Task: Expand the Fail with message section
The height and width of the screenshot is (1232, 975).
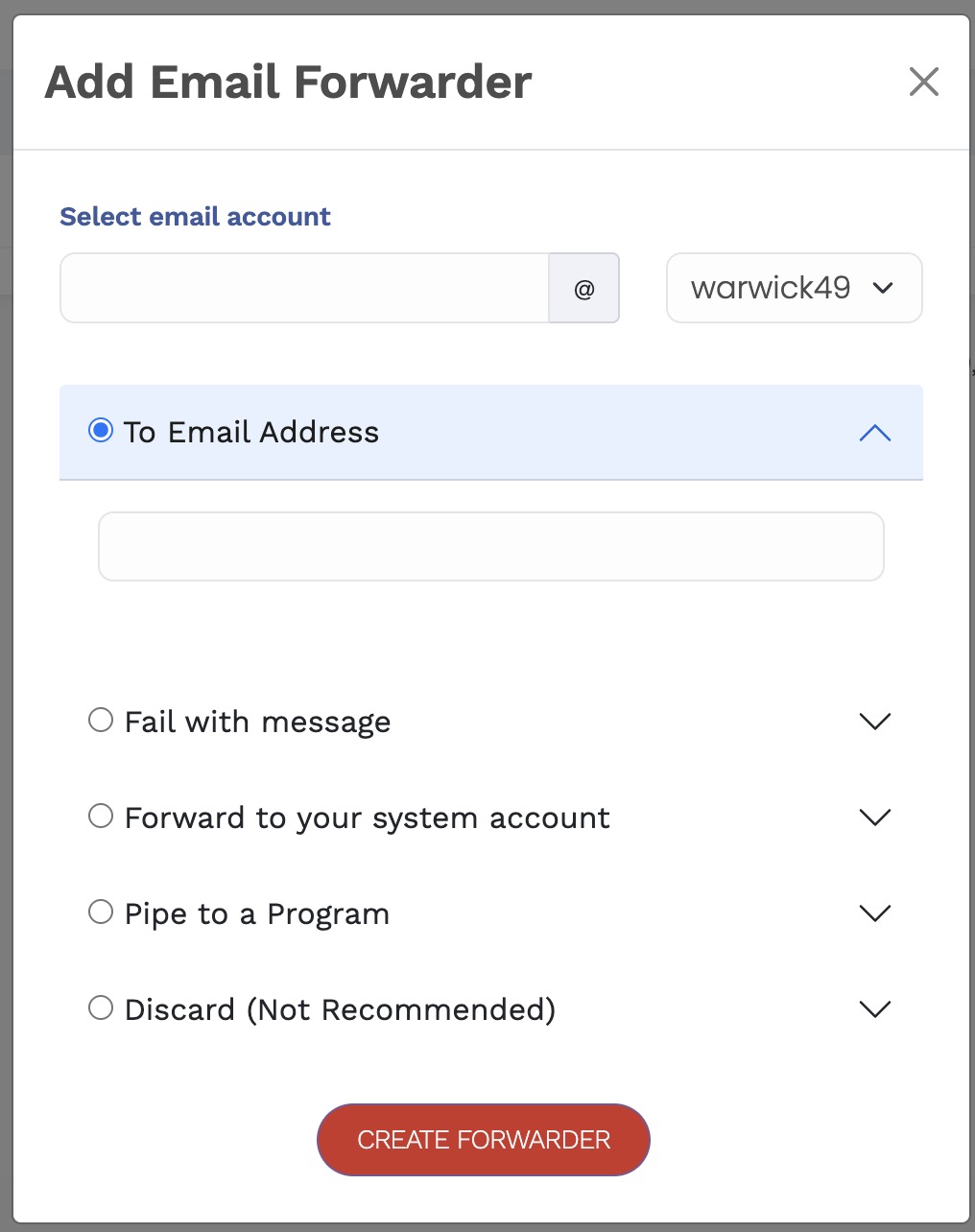Action: [874, 722]
